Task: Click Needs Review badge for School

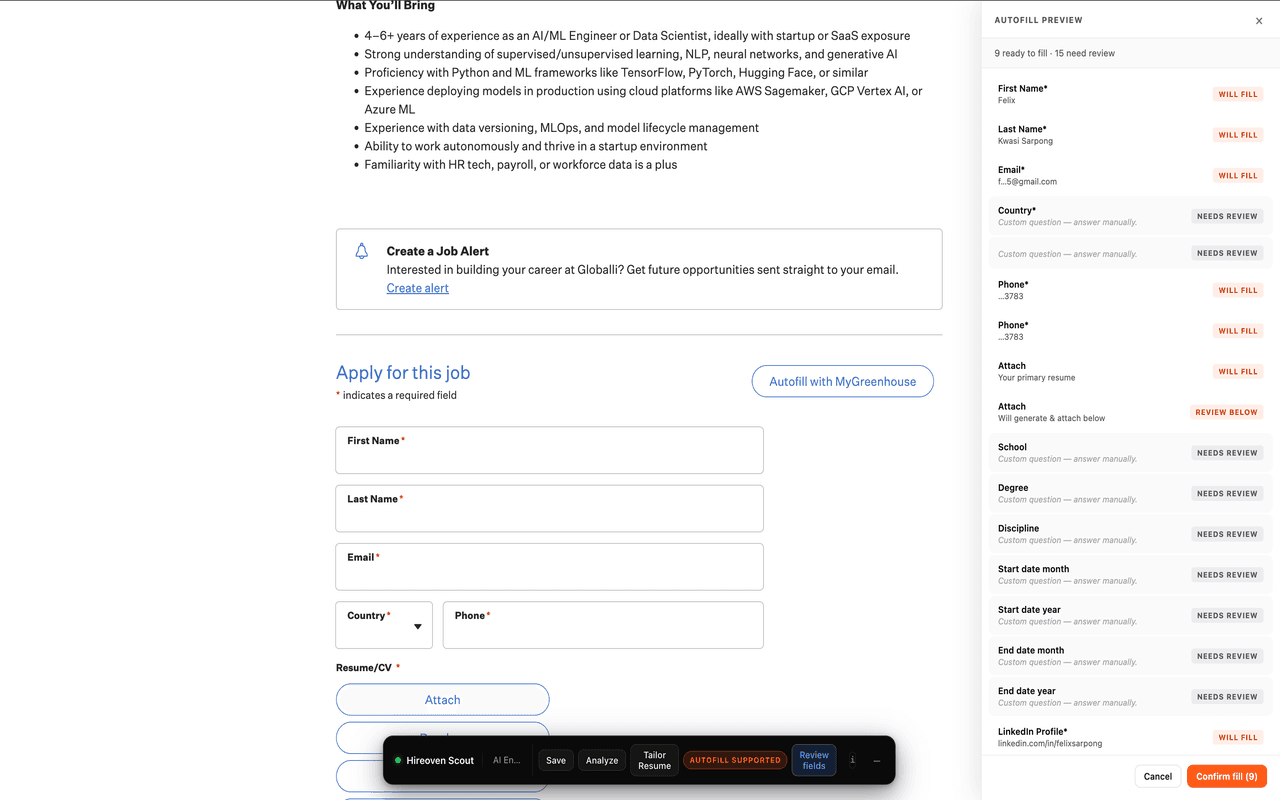Action: [1227, 453]
